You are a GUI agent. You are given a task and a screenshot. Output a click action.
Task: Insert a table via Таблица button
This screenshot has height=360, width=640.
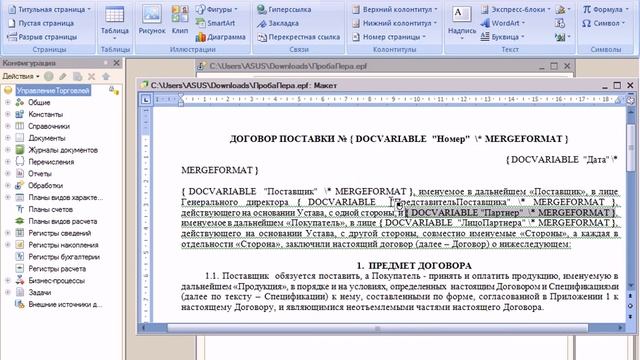(x=115, y=22)
